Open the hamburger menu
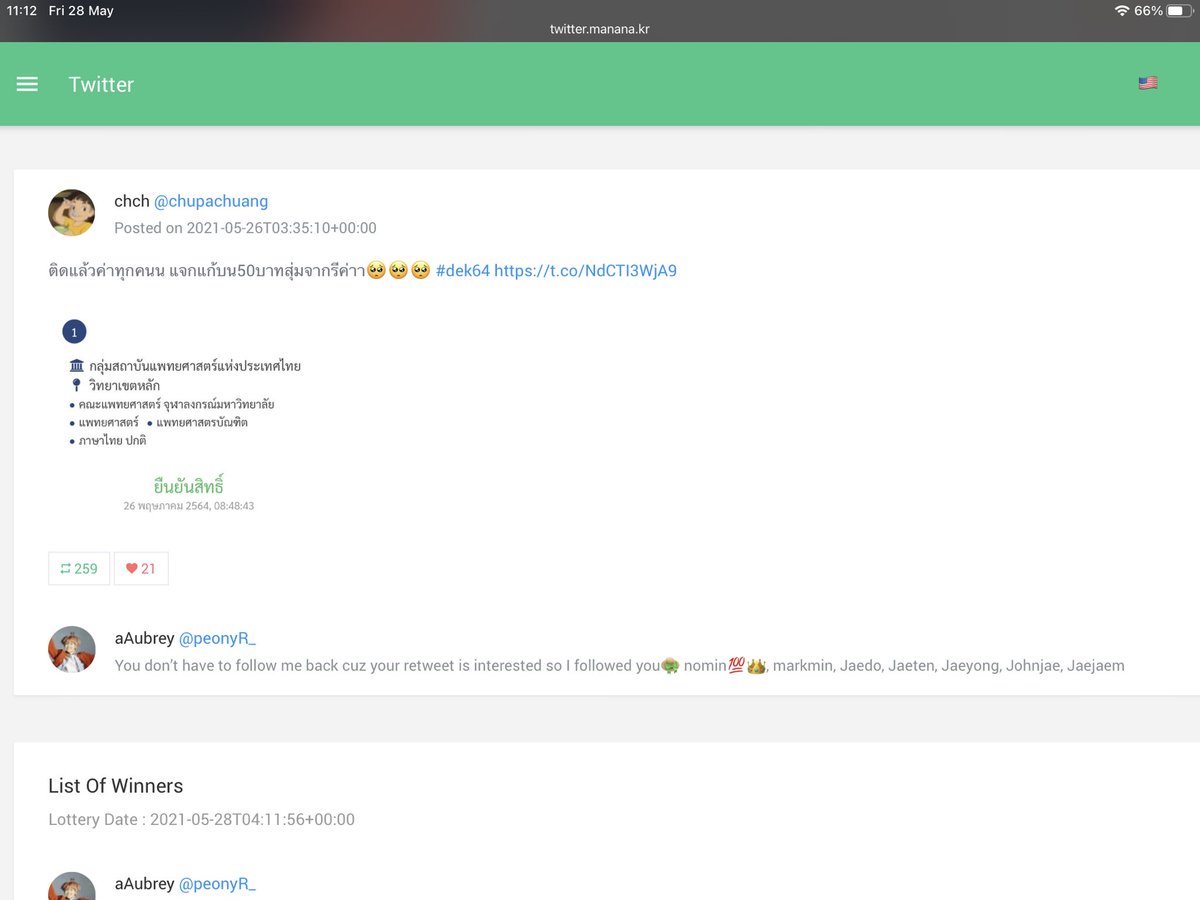The height and width of the screenshot is (900, 1200). click(27, 85)
